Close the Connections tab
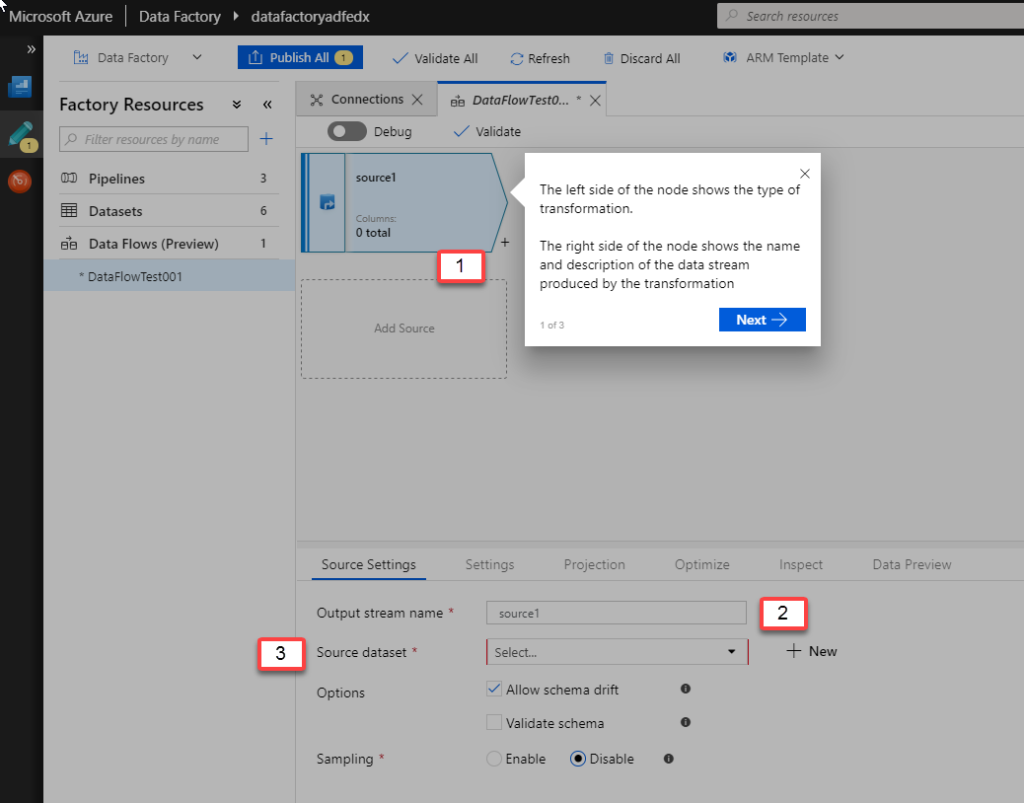Image resolution: width=1024 pixels, height=803 pixels. click(417, 99)
